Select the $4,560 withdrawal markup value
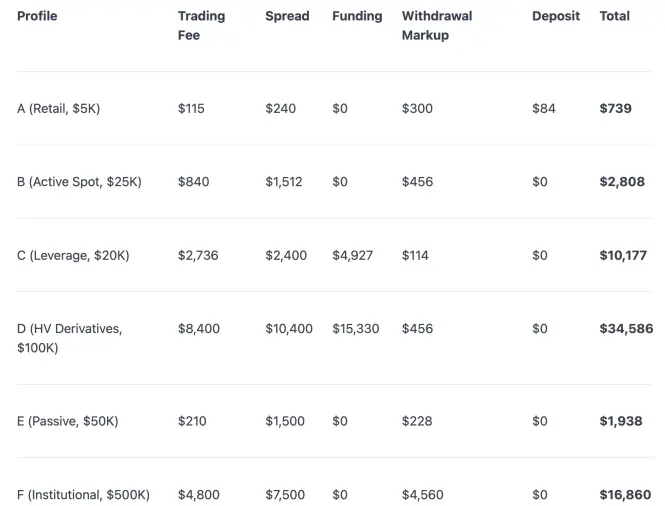This screenshot has height=506, width=665. click(x=422, y=495)
